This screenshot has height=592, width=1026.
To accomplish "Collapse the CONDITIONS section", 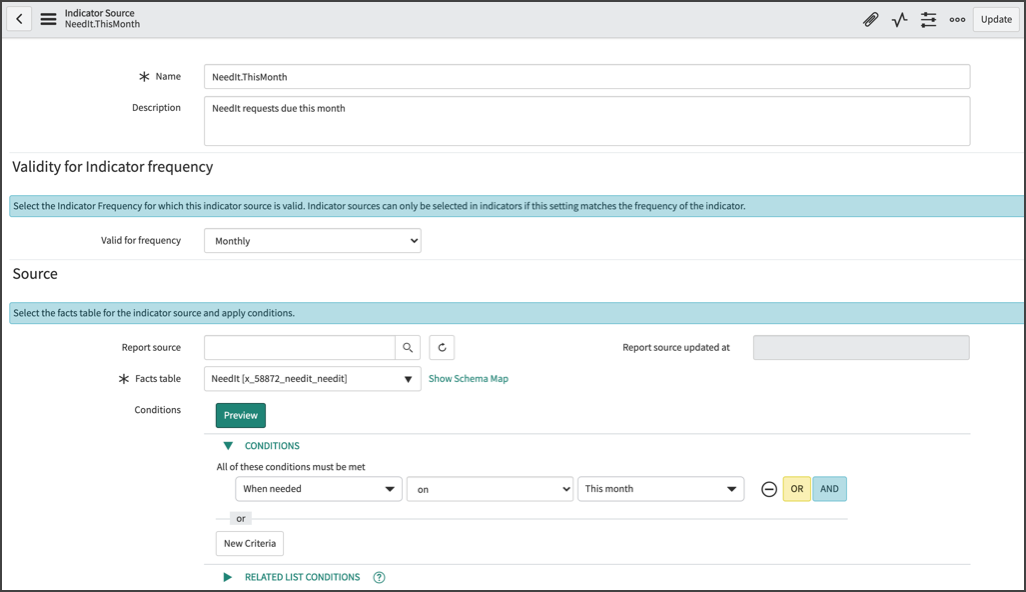I will click(x=227, y=445).
